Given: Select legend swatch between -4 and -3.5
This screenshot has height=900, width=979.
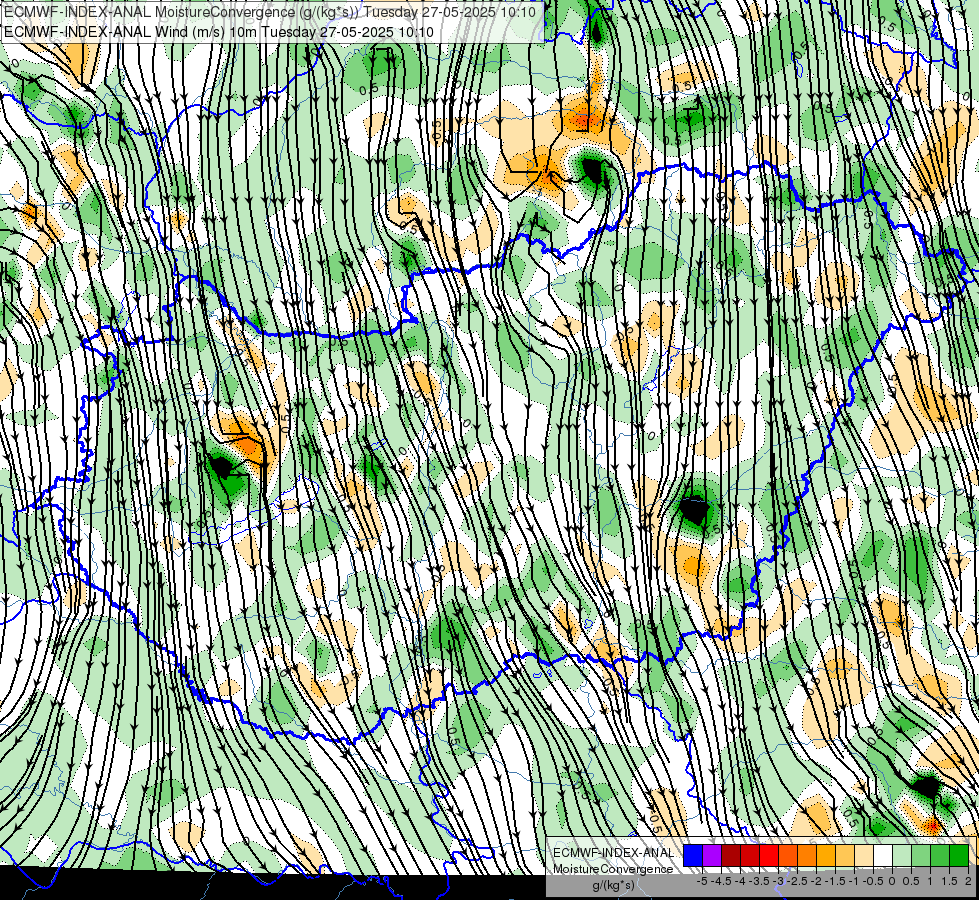Looking at the screenshot, I should [x=750, y=856].
